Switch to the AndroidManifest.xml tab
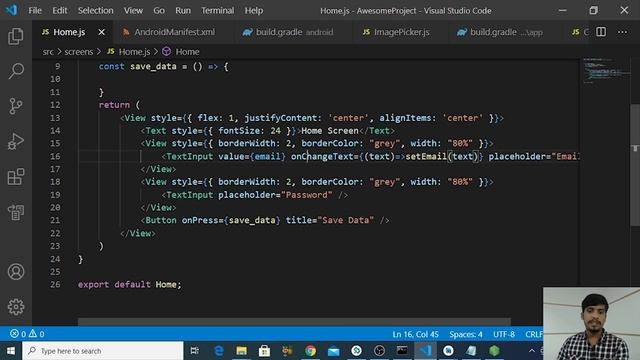 tap(174, 32)
